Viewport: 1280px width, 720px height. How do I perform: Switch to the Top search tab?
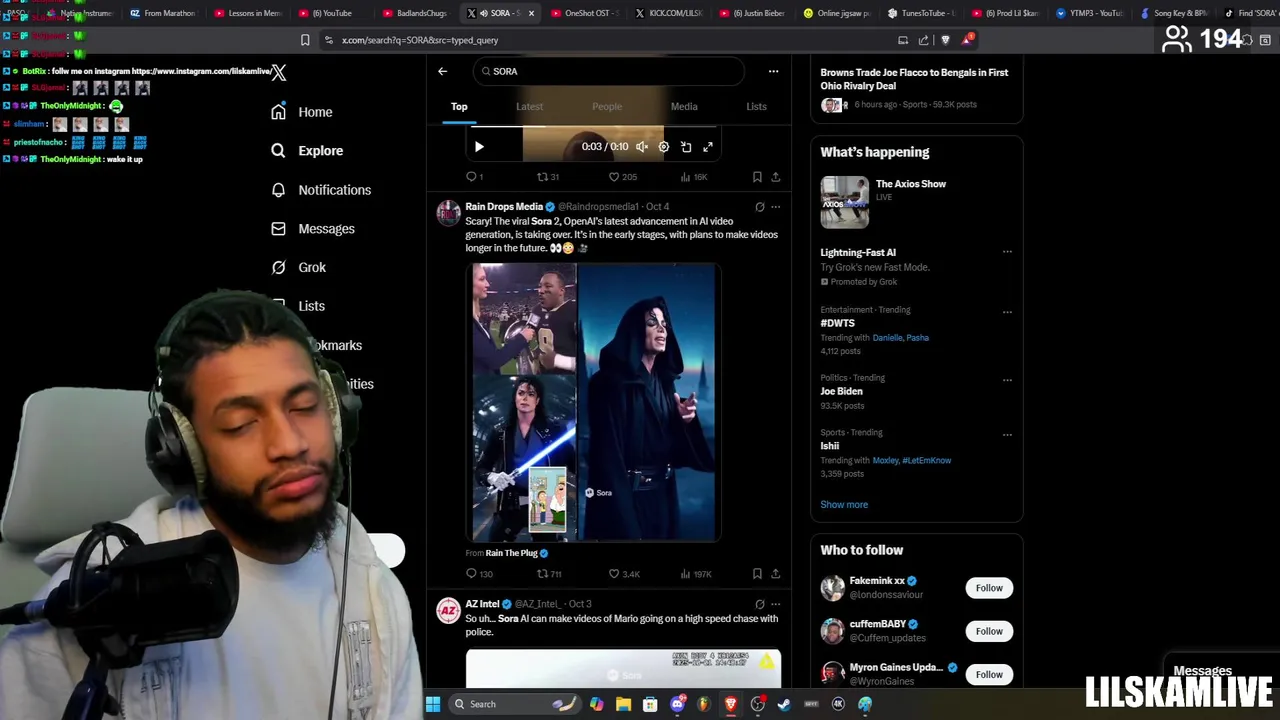[459, 106]
